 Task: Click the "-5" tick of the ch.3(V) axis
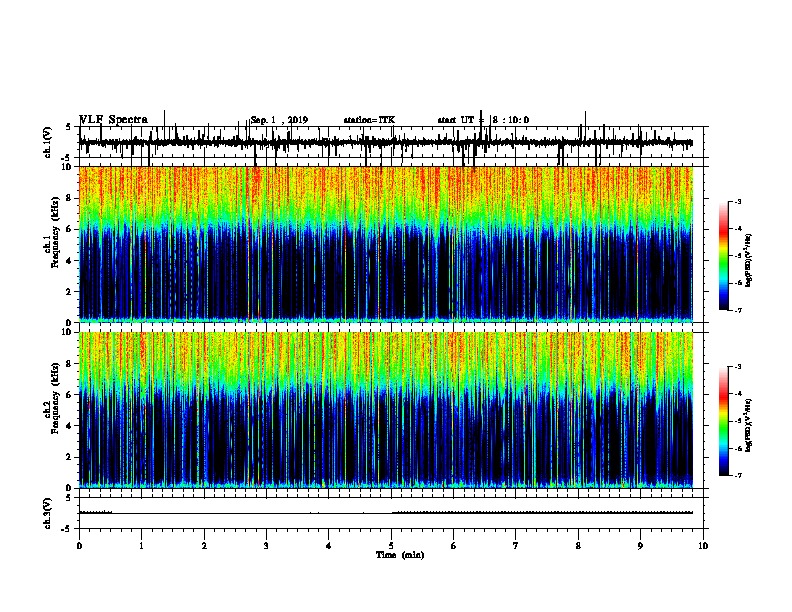click(67, 529)
